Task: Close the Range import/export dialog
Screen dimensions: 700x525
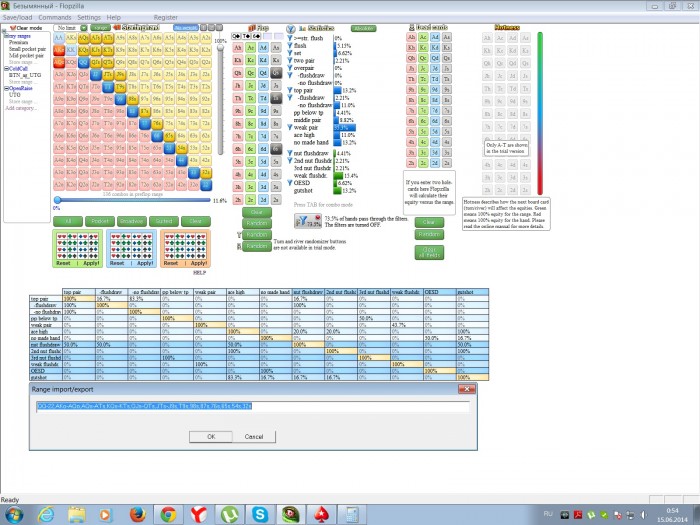Action: click(x=467, y=389)
